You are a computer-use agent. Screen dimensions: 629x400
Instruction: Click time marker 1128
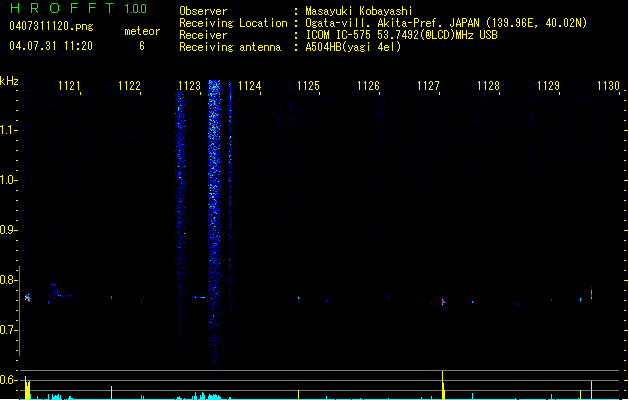tap(488, 86)
